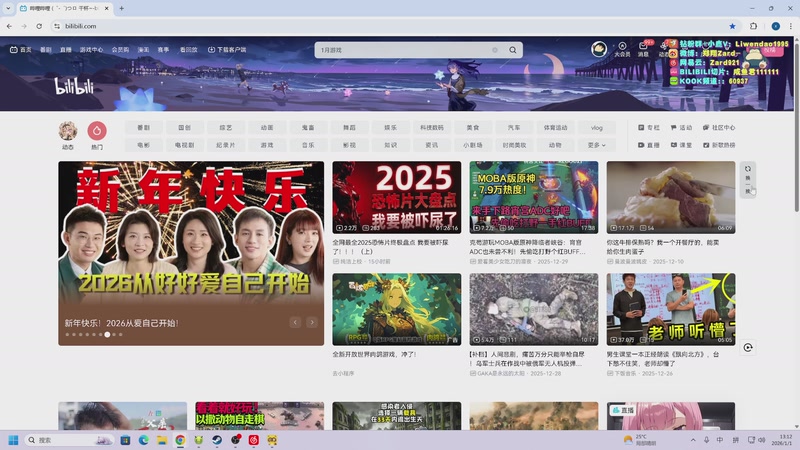
Task: Open 漫画 in the top navigation
Action: [143, 49]
